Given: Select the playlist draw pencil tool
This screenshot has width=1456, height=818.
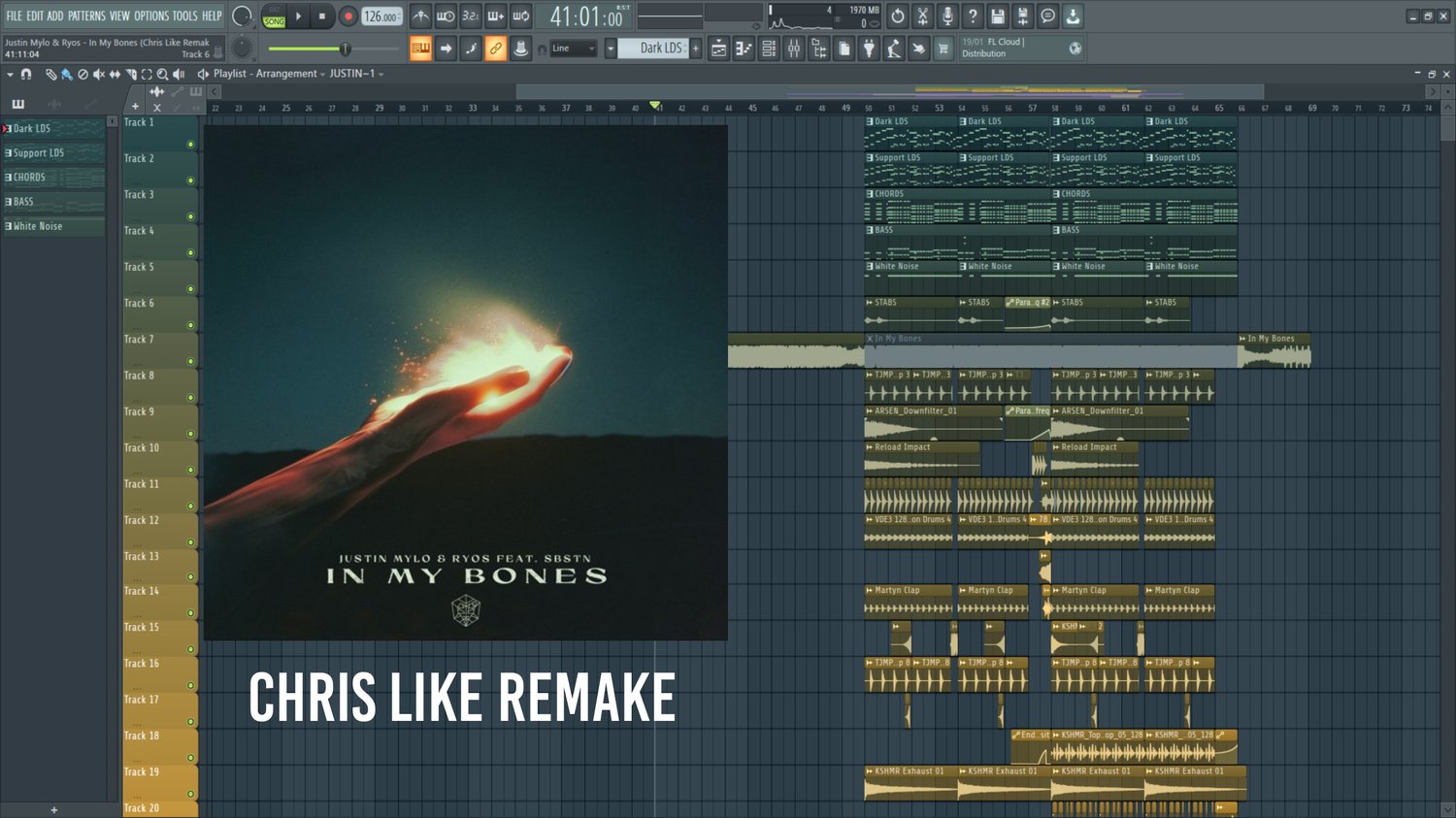Looking at the screenshot, I should pyautogui.click(x=50, y=74).
